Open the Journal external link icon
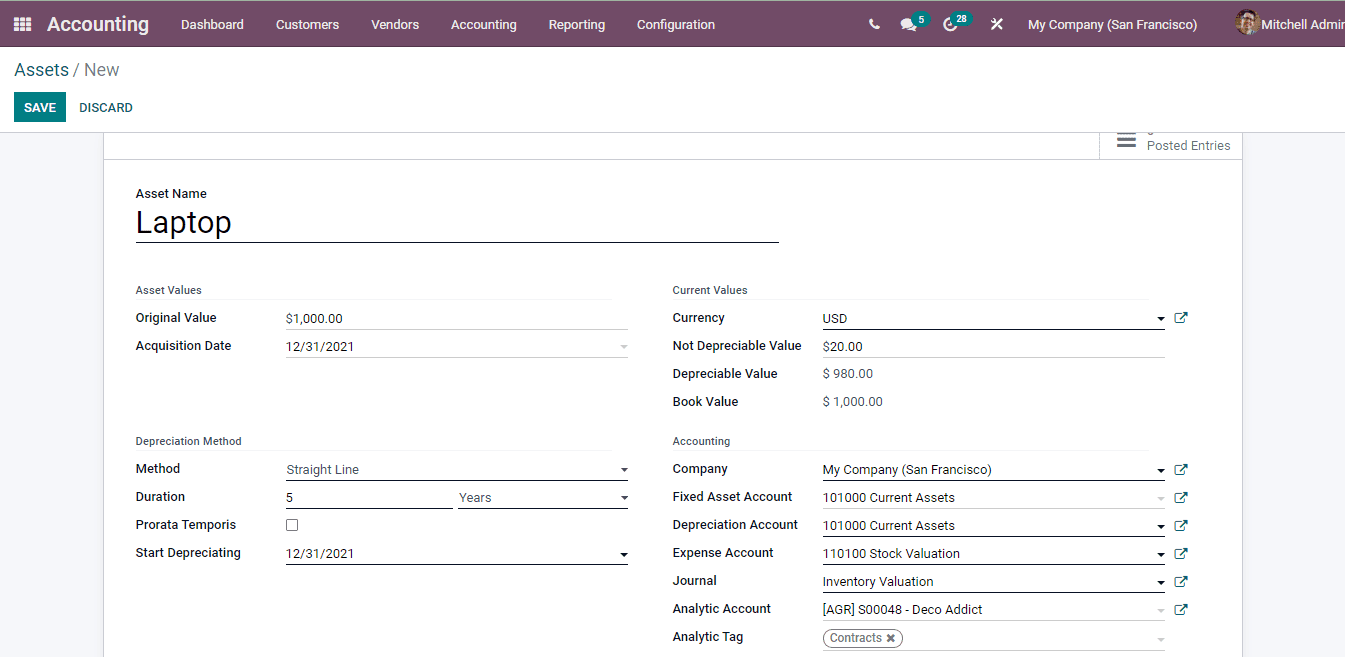 point(1180,581)
